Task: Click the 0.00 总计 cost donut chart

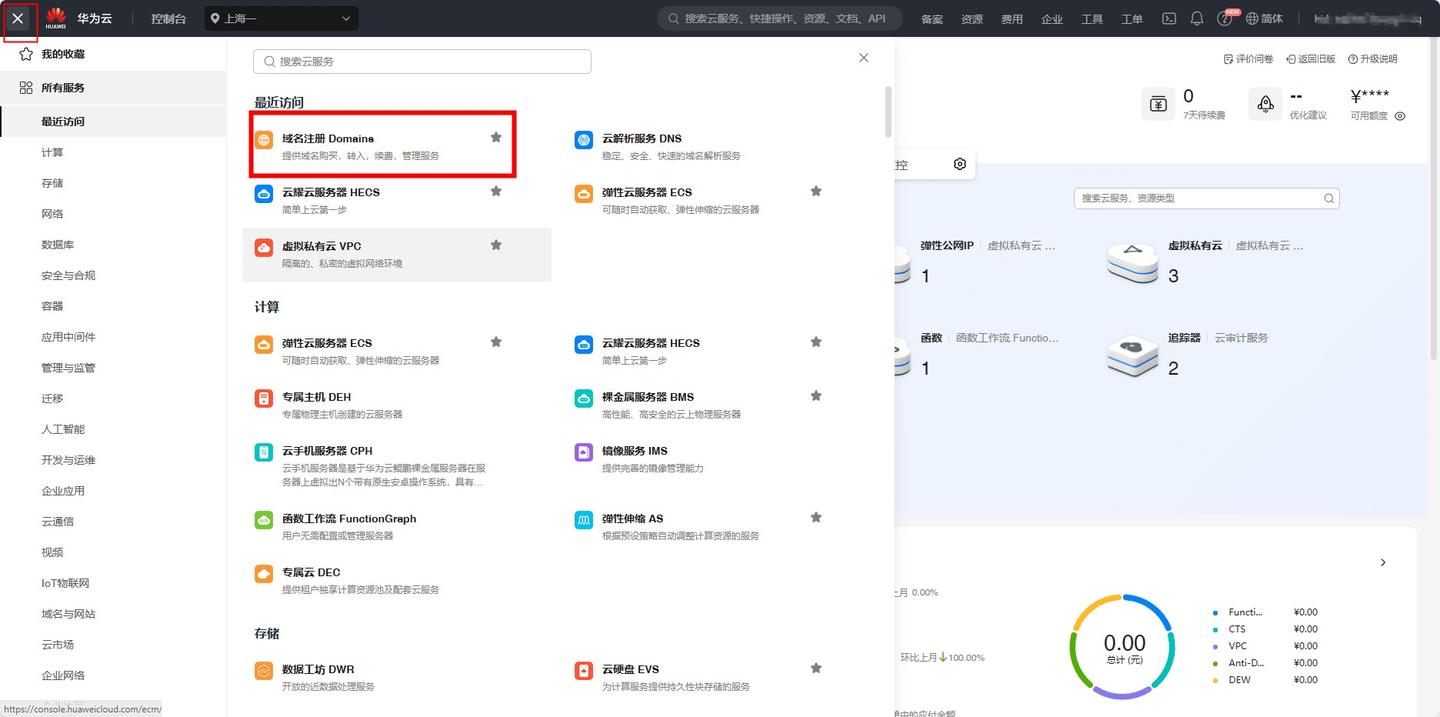Action: (x=1124, y=646)
